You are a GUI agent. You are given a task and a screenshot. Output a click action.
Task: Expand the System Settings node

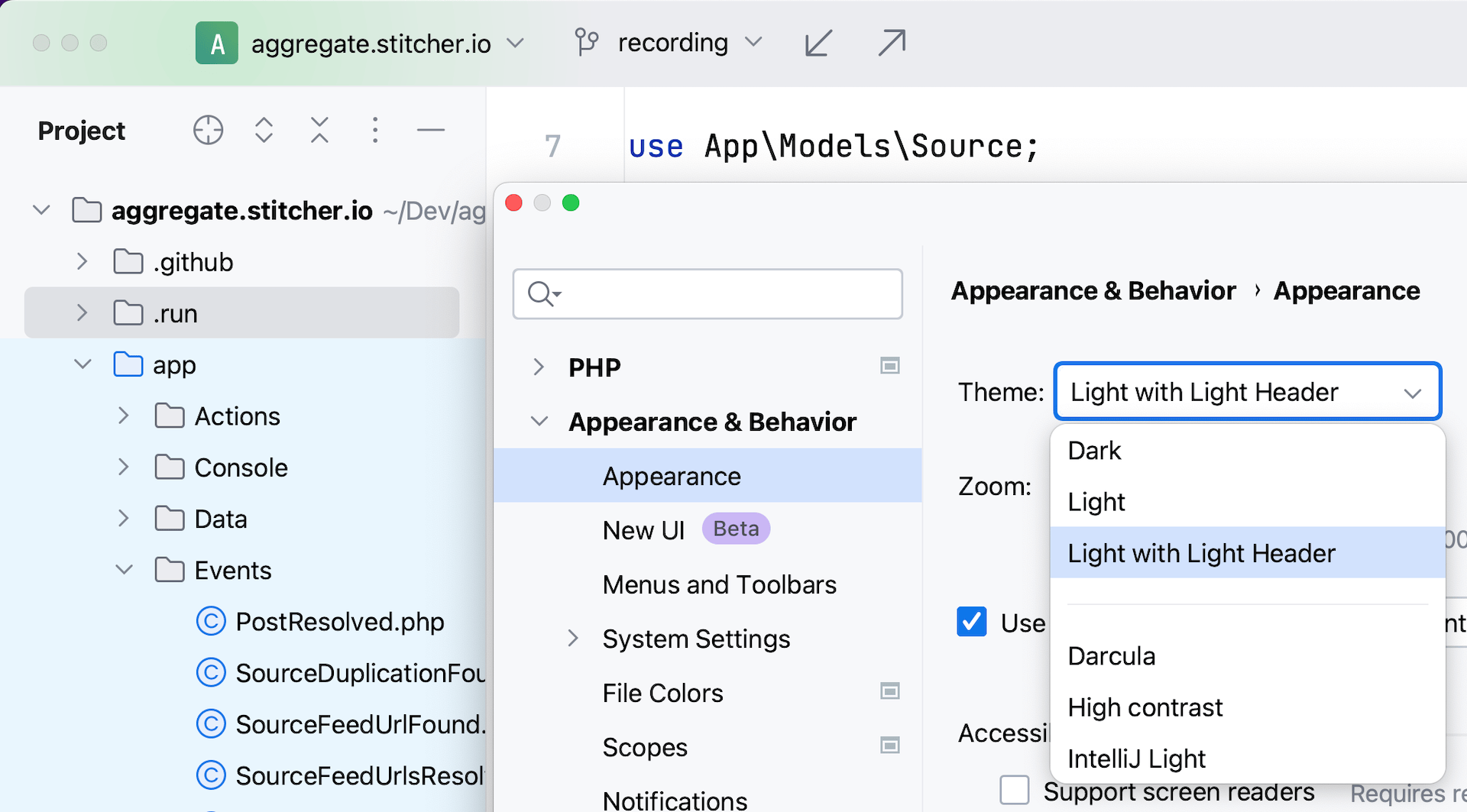point(573,639)
